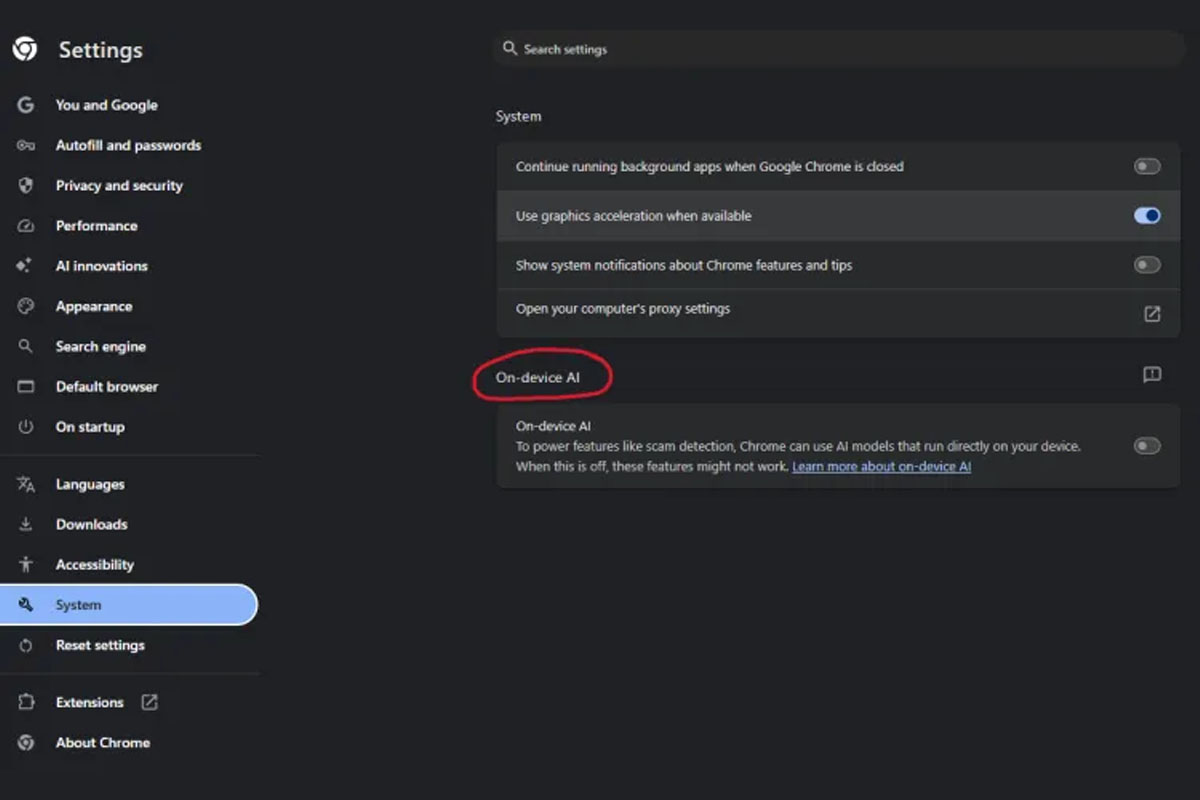Screen dimensions: 1200x800
Task: Click the translate icon for Languages
Action: point(26,484)
